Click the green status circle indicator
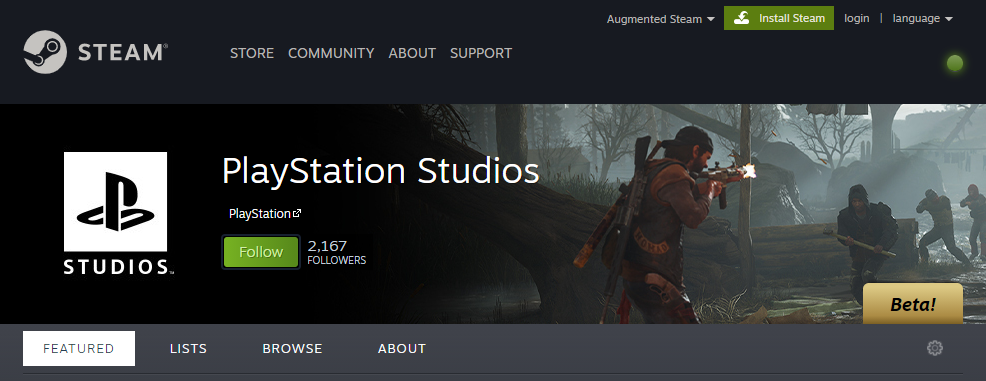This screenshot has width=986, height=381. [955, 63]
